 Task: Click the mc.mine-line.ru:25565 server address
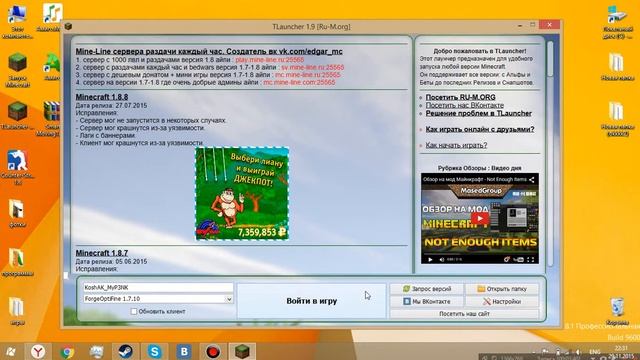[307, 75]
